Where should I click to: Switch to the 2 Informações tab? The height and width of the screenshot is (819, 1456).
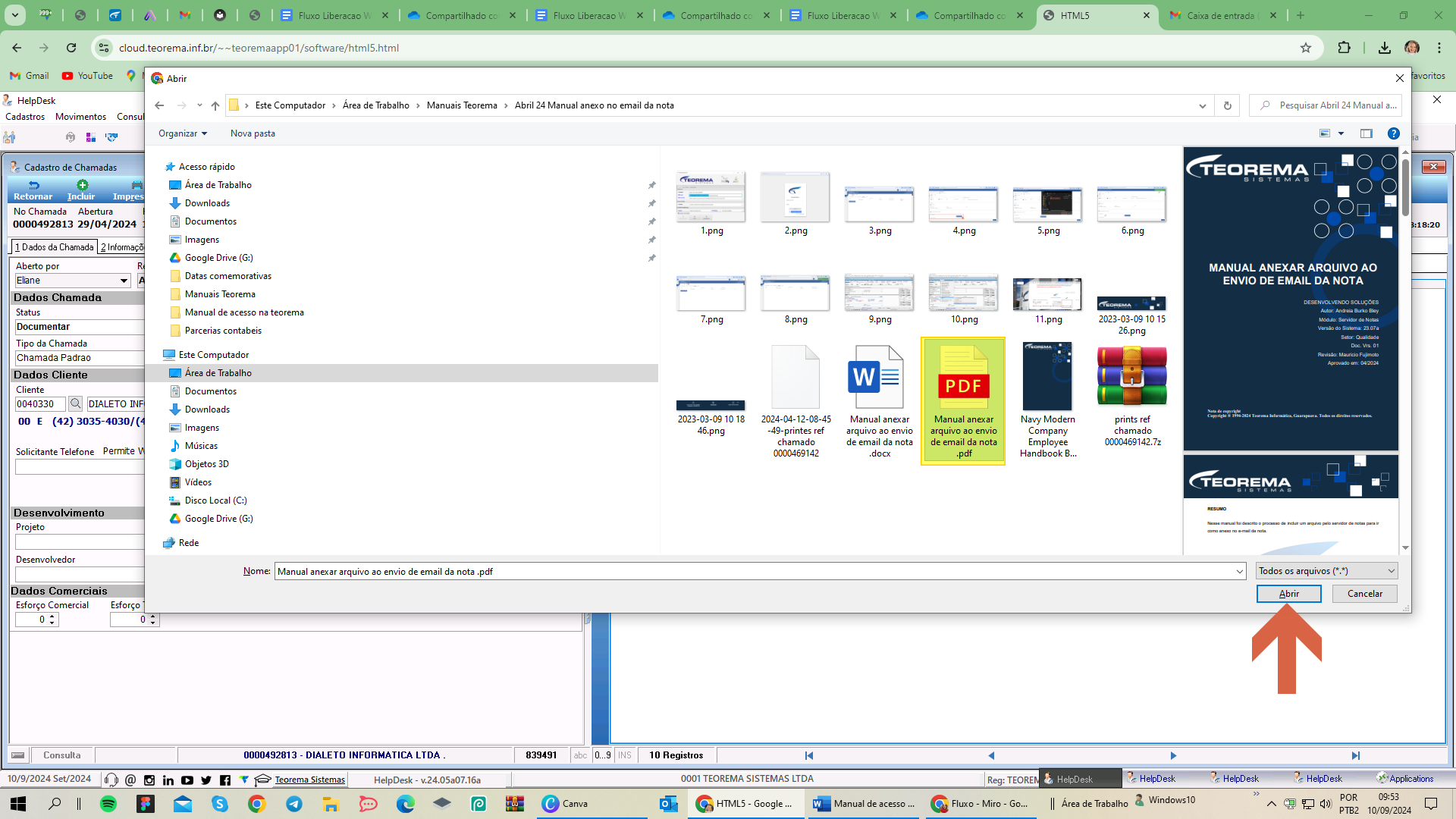[x=122, y=247]
